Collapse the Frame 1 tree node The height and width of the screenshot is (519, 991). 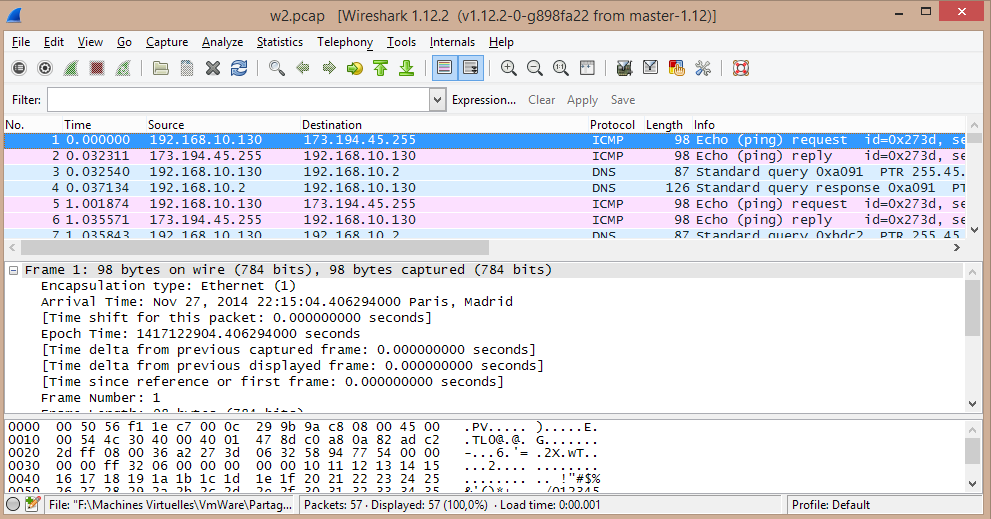[x=13, y=270]
